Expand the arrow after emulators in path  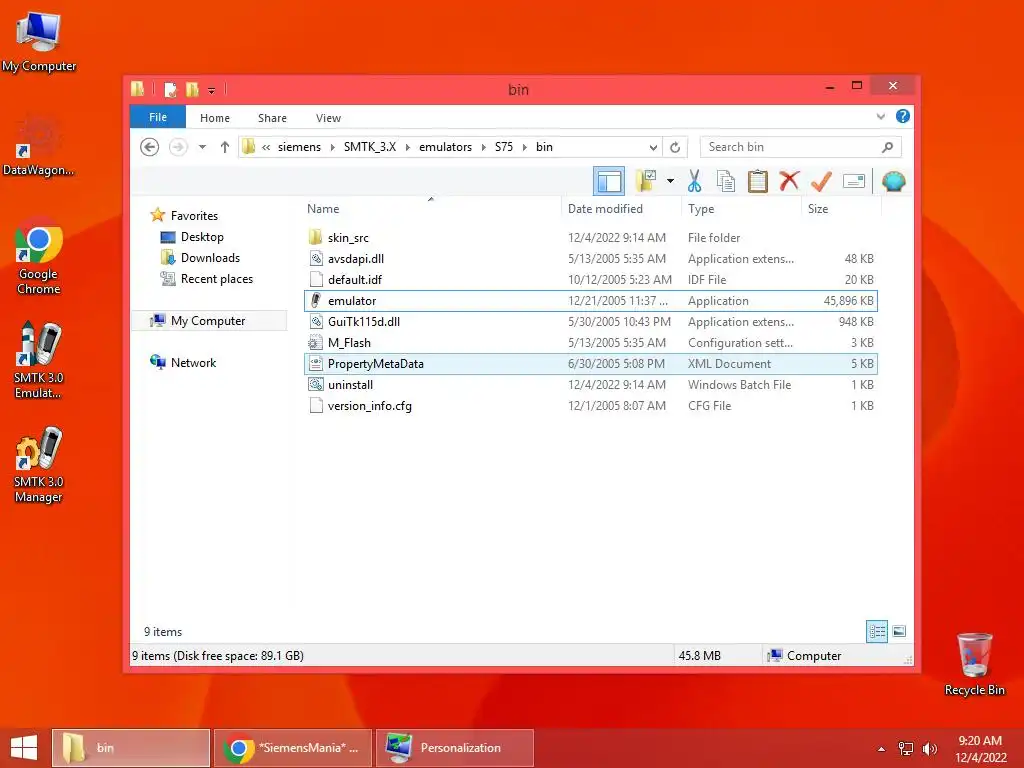pos(484,147)
